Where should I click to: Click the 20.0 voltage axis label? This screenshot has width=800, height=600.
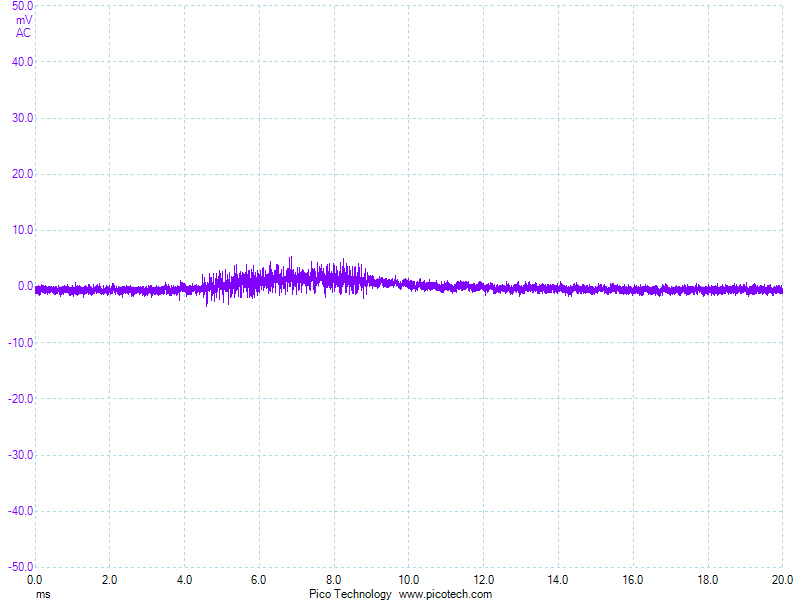coord(22,174)
